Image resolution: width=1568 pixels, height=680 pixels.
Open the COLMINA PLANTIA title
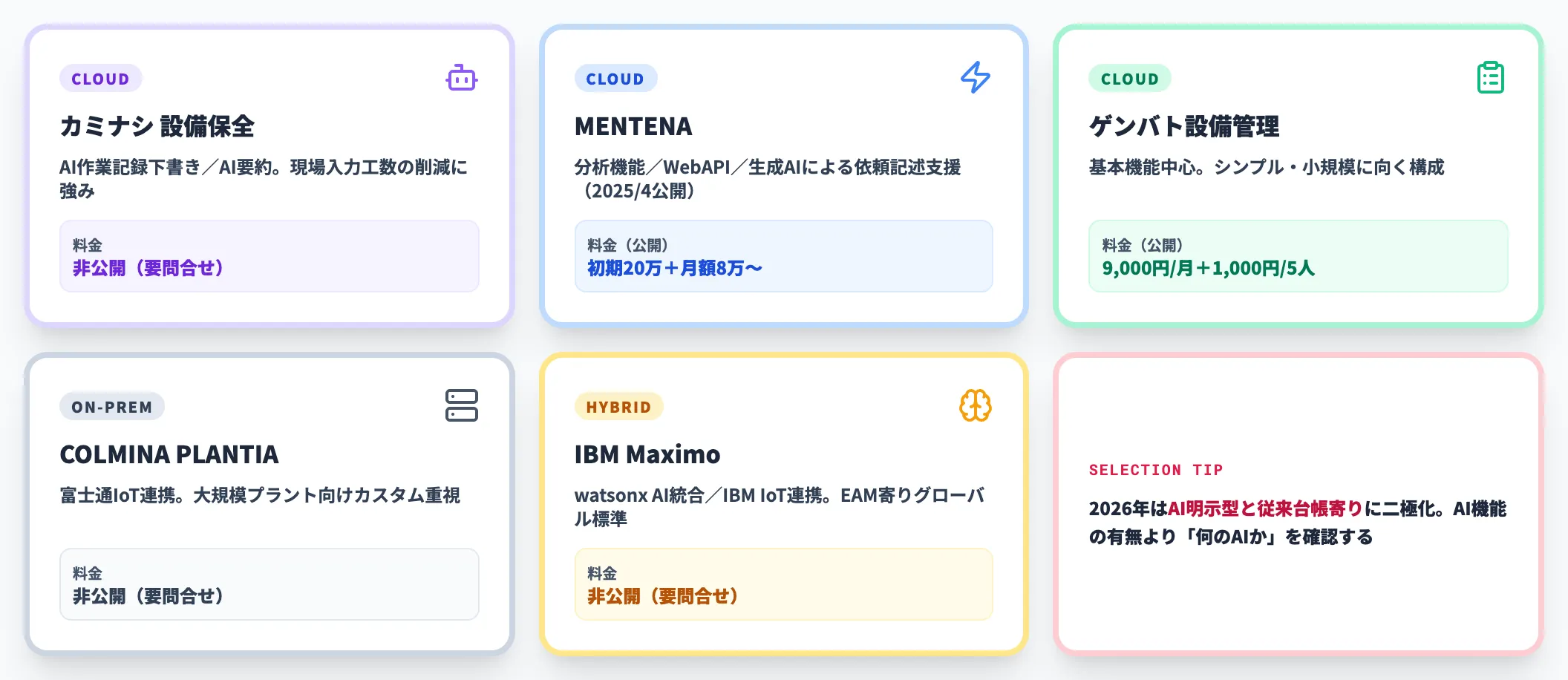tap(169, 454)
